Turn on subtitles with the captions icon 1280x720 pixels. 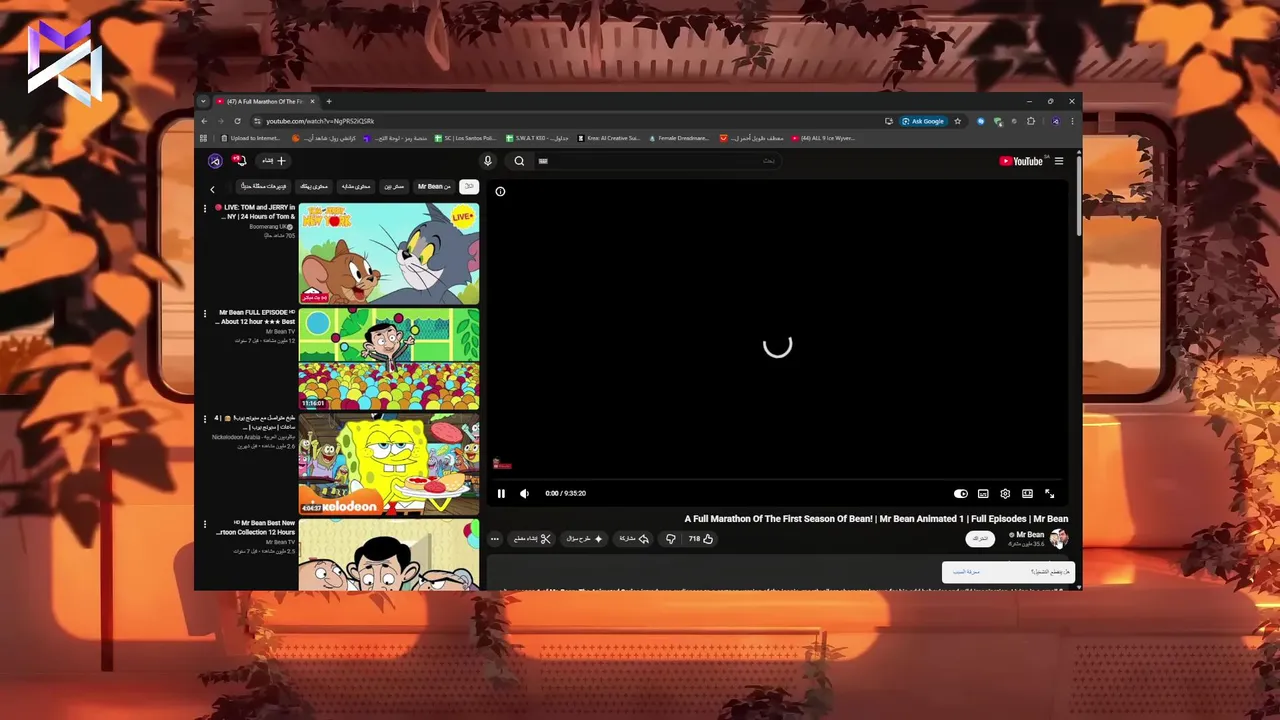pos(983,493)
